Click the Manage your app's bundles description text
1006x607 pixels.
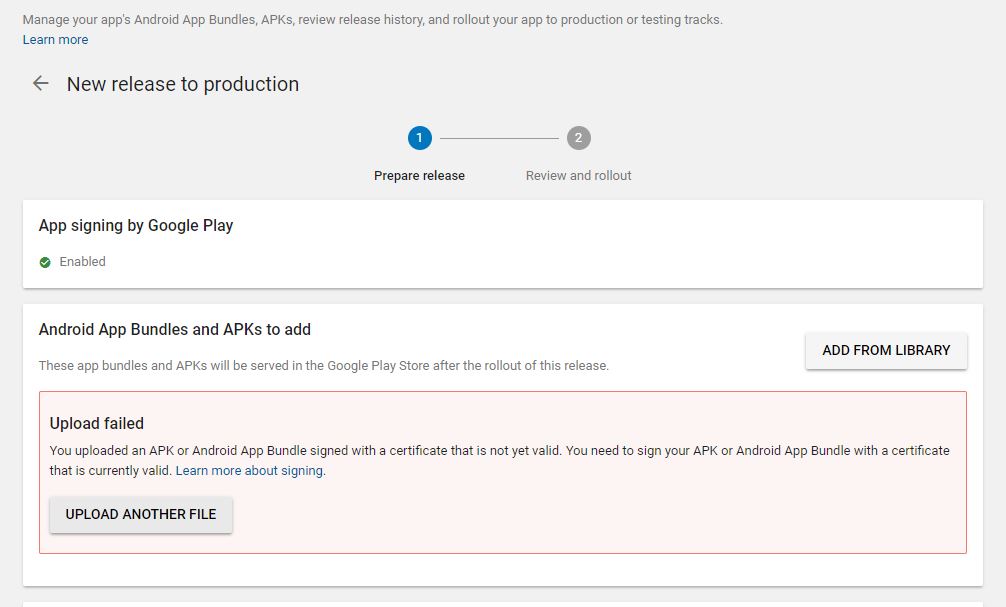372,20
